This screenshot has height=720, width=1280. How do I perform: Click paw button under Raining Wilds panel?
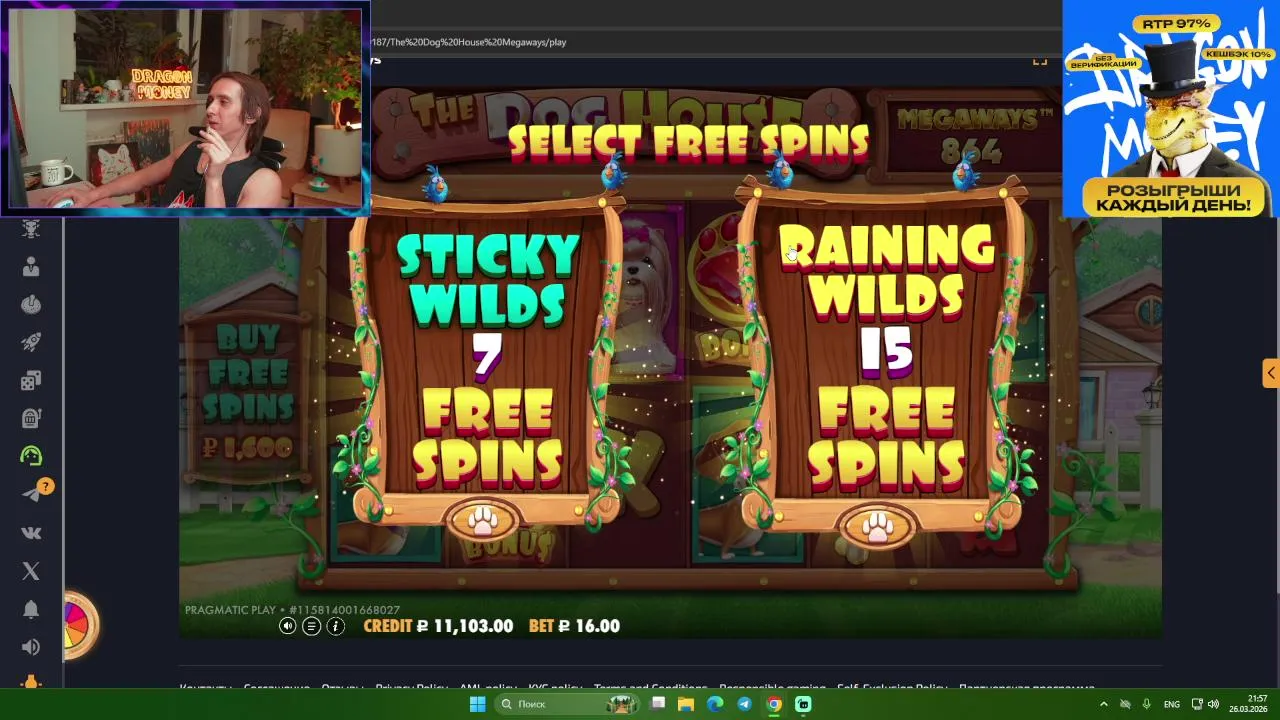[x=878, y=526]
